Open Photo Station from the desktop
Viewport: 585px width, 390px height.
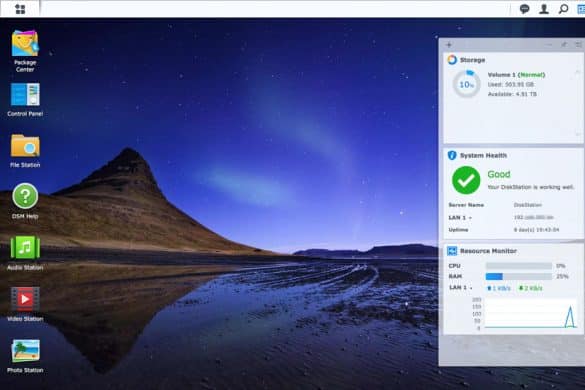(25, 356)
